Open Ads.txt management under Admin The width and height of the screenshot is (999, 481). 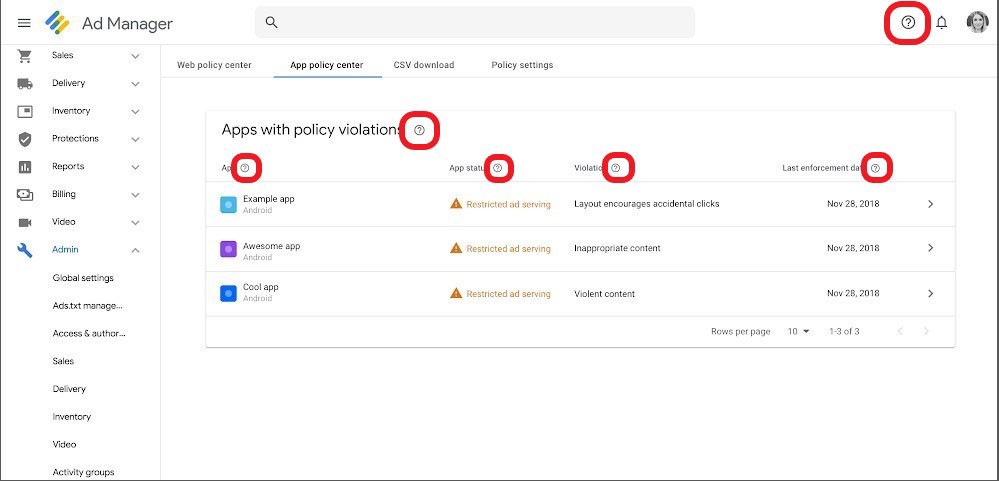click(x=87, y=306)
